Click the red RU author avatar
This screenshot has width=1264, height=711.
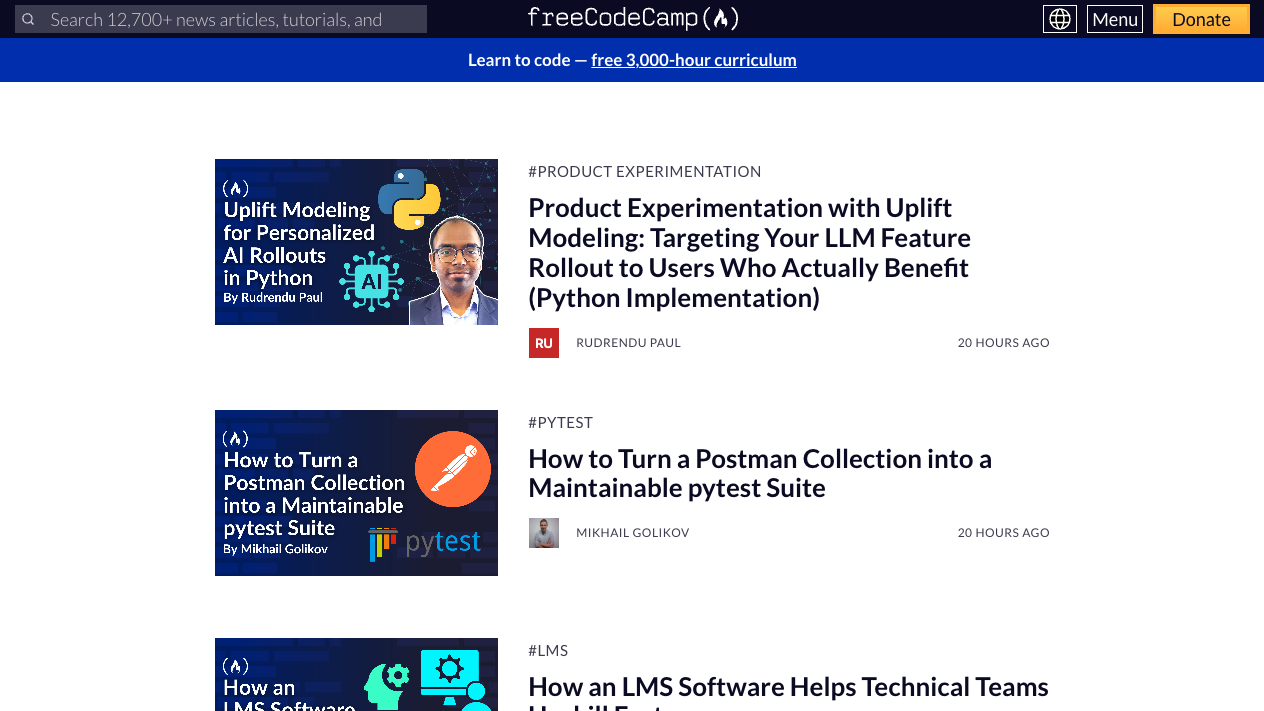544,343
